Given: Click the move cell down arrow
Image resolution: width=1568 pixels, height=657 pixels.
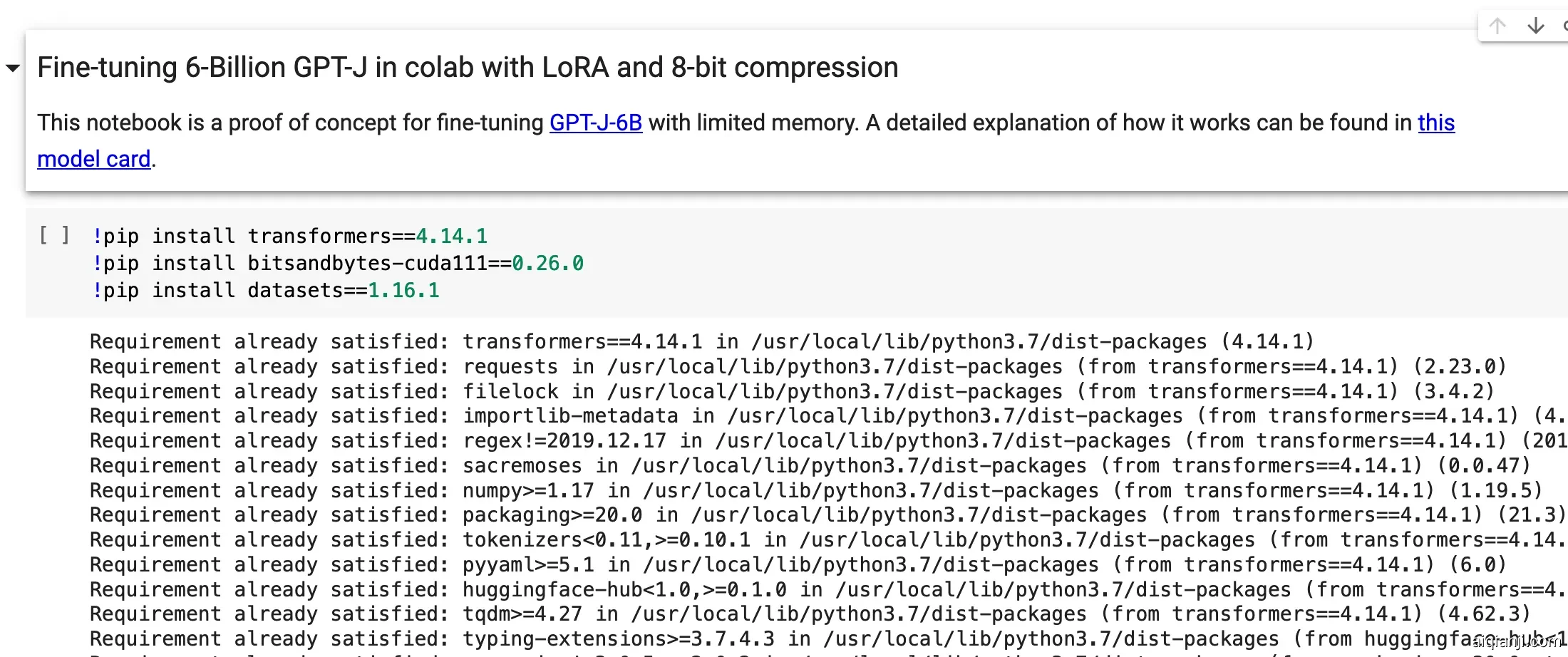Looking at the screenshot, I should coord(1536,26).
